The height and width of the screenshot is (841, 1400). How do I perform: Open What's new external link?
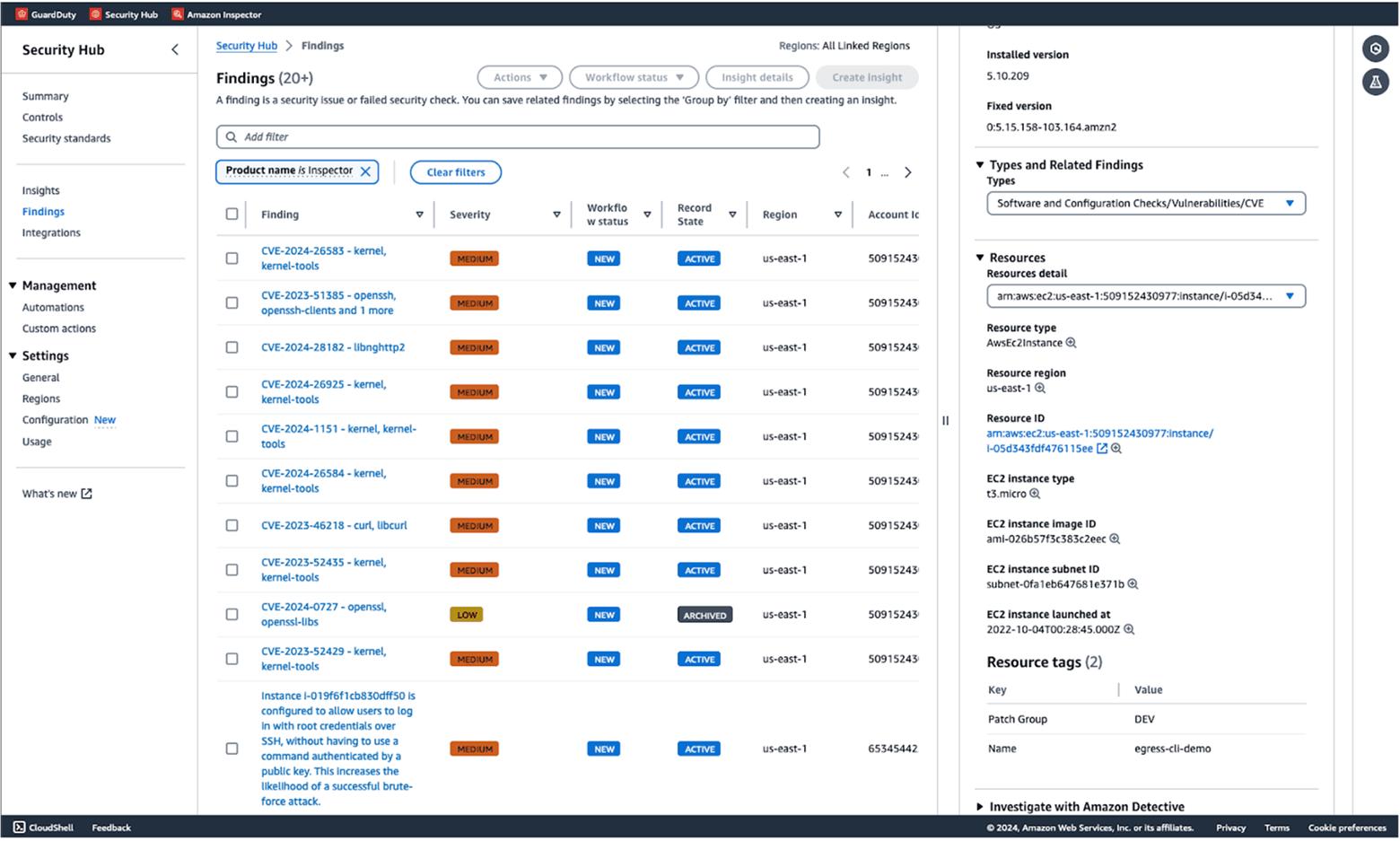point(86,494)
